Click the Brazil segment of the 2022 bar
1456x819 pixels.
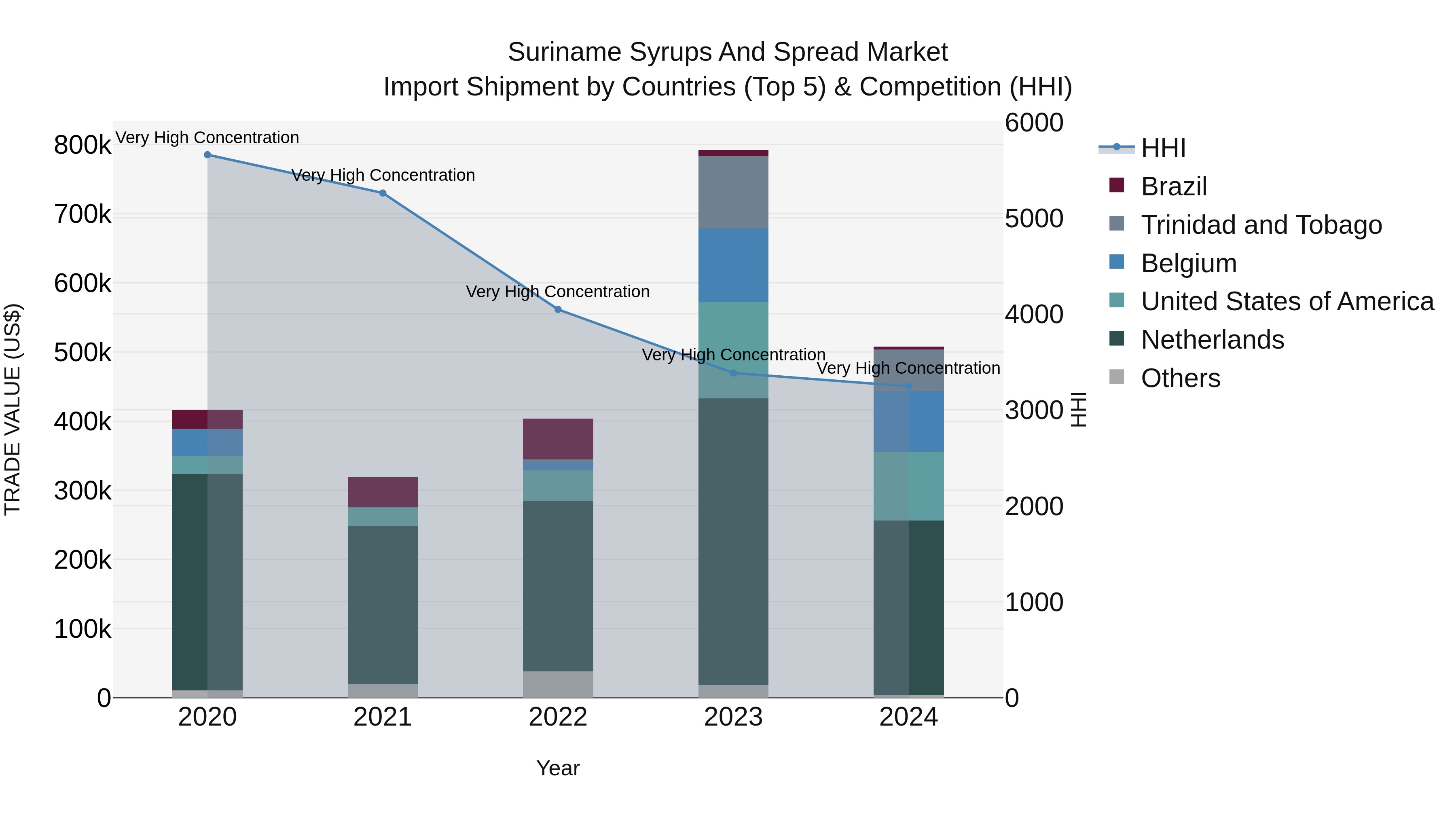coord(558,439)
